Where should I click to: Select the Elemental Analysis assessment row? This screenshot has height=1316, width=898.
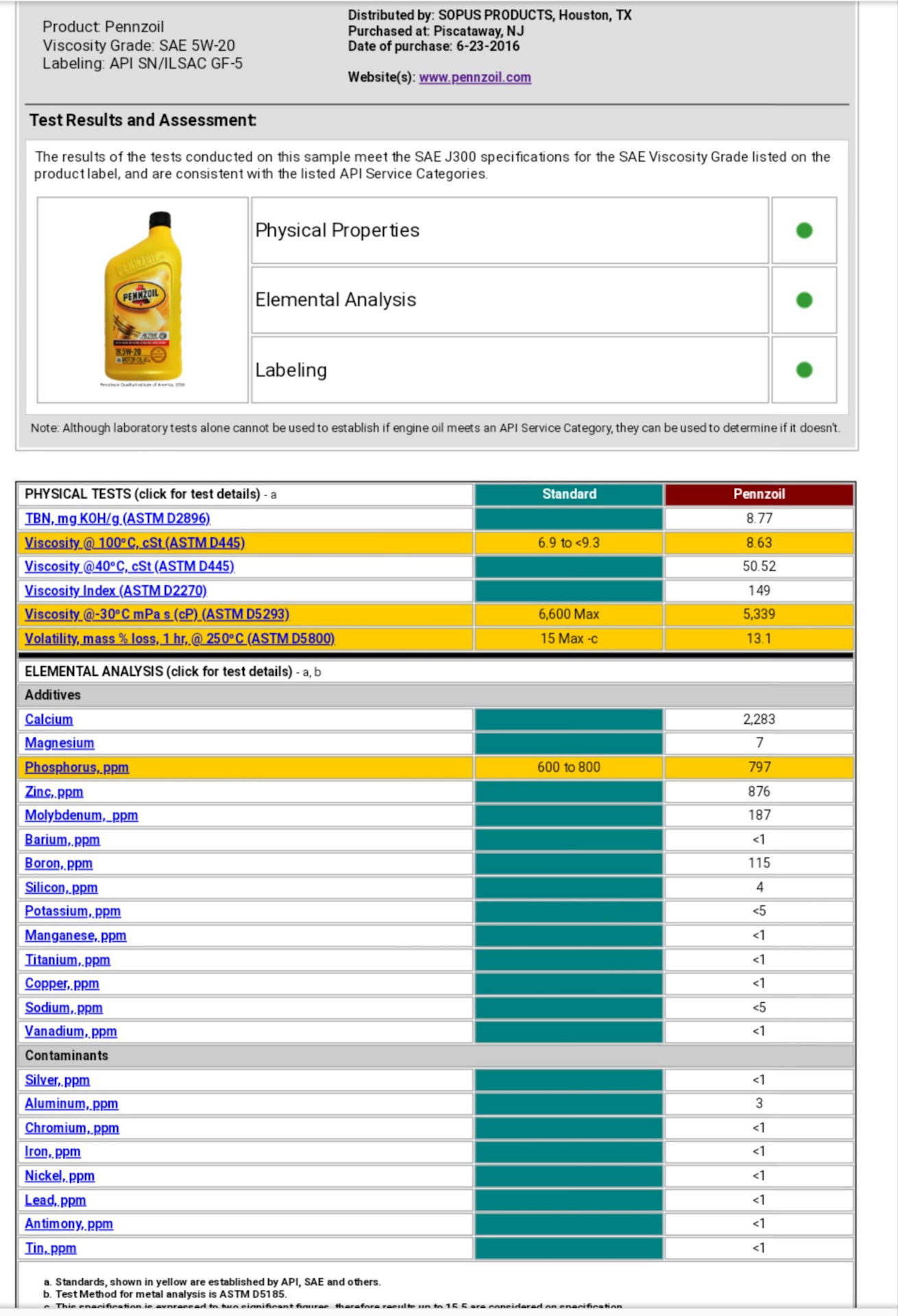pos(510,300)
